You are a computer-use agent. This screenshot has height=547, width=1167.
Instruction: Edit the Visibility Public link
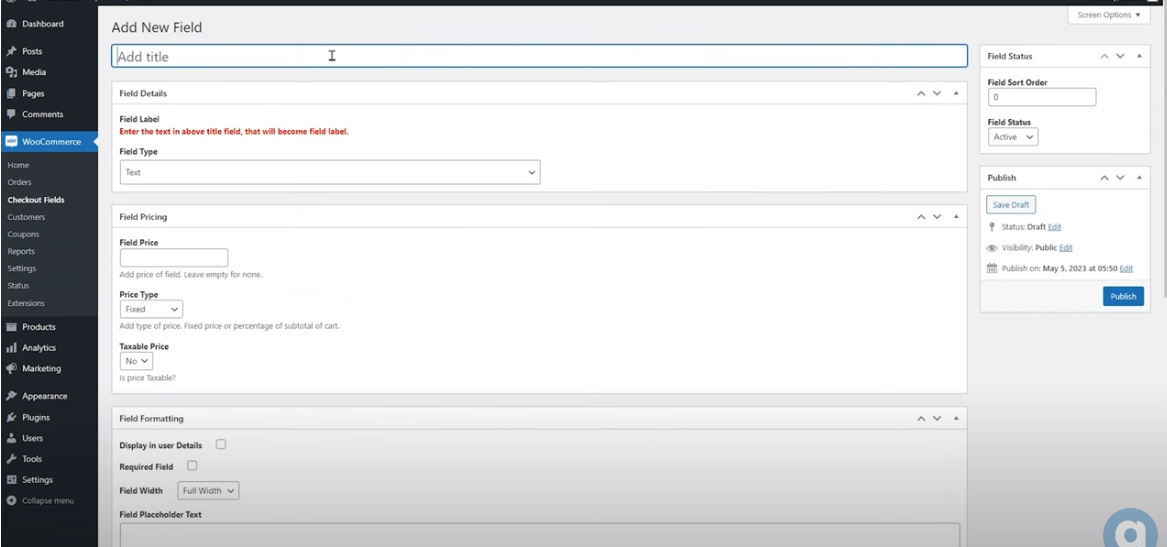tap(1066, 248)
